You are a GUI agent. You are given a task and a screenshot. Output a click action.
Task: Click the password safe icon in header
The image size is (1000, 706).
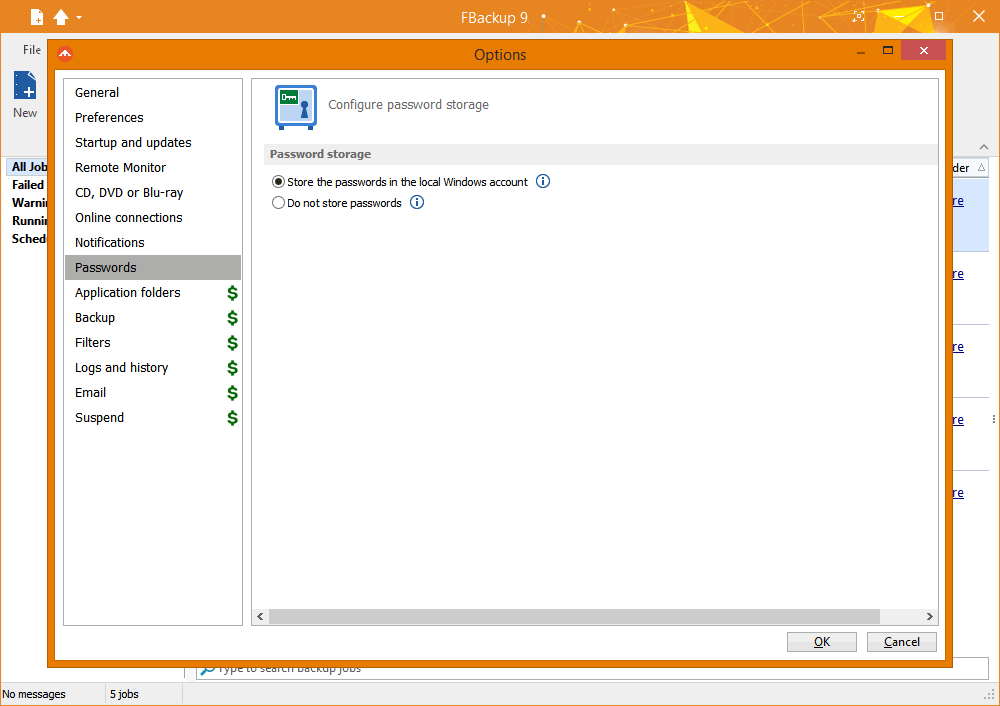296,107
